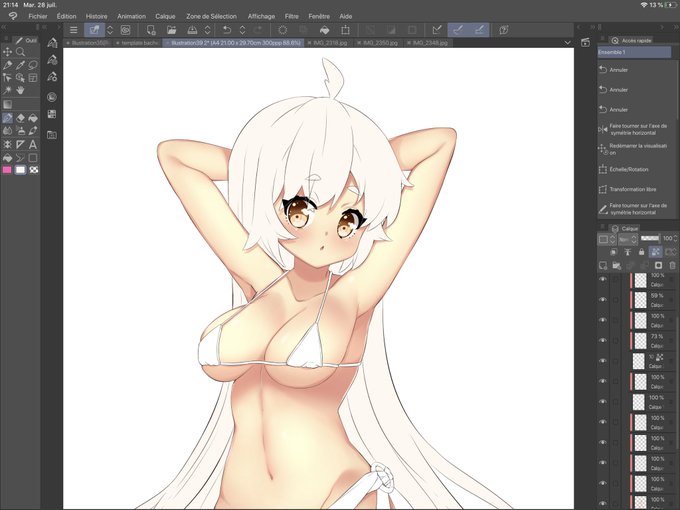Viewport: 680px width, 510px height.
Task: Select the Text tool
Action: [33, 144]
